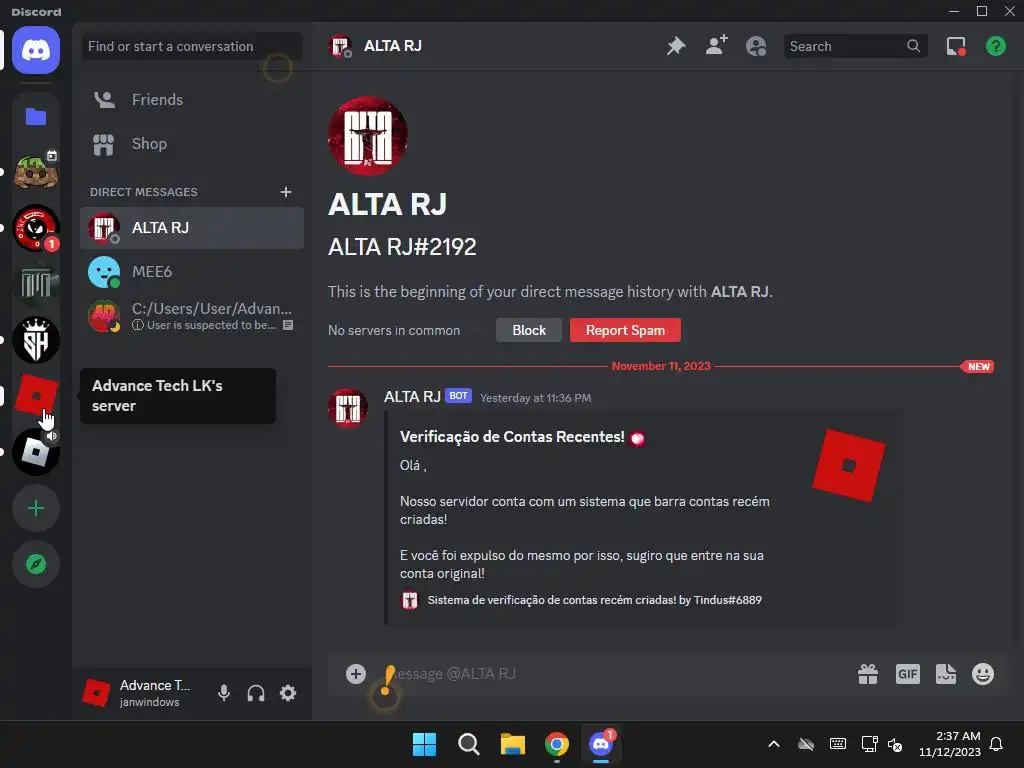1024x768 pixels.
Task: Open the SH crown server icon
Action: pyautogui.click(x=36, y=340)
